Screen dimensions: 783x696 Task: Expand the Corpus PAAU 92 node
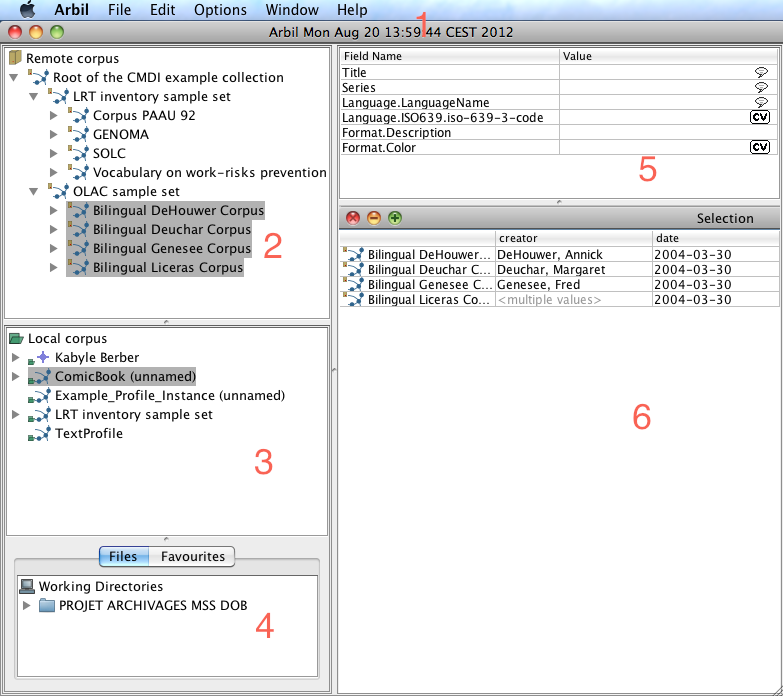pyautogui.click(x=54, y=116)
